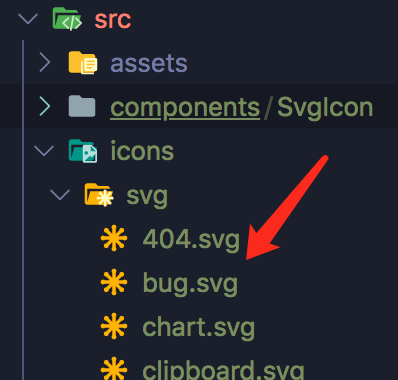Click the green src folder icon
The width and height of the screenshot is (398, 380).
pos(67,19)
